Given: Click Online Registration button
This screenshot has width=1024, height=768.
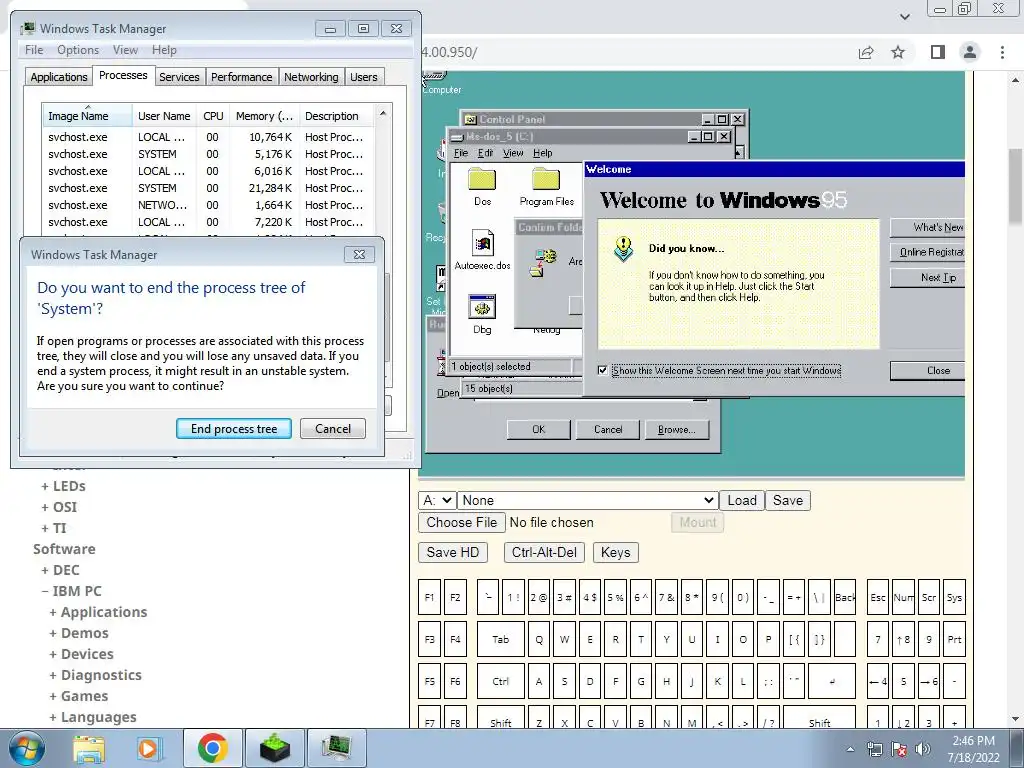Looking at the screenshot, I should pyautogui.click(x=927, y=252).
